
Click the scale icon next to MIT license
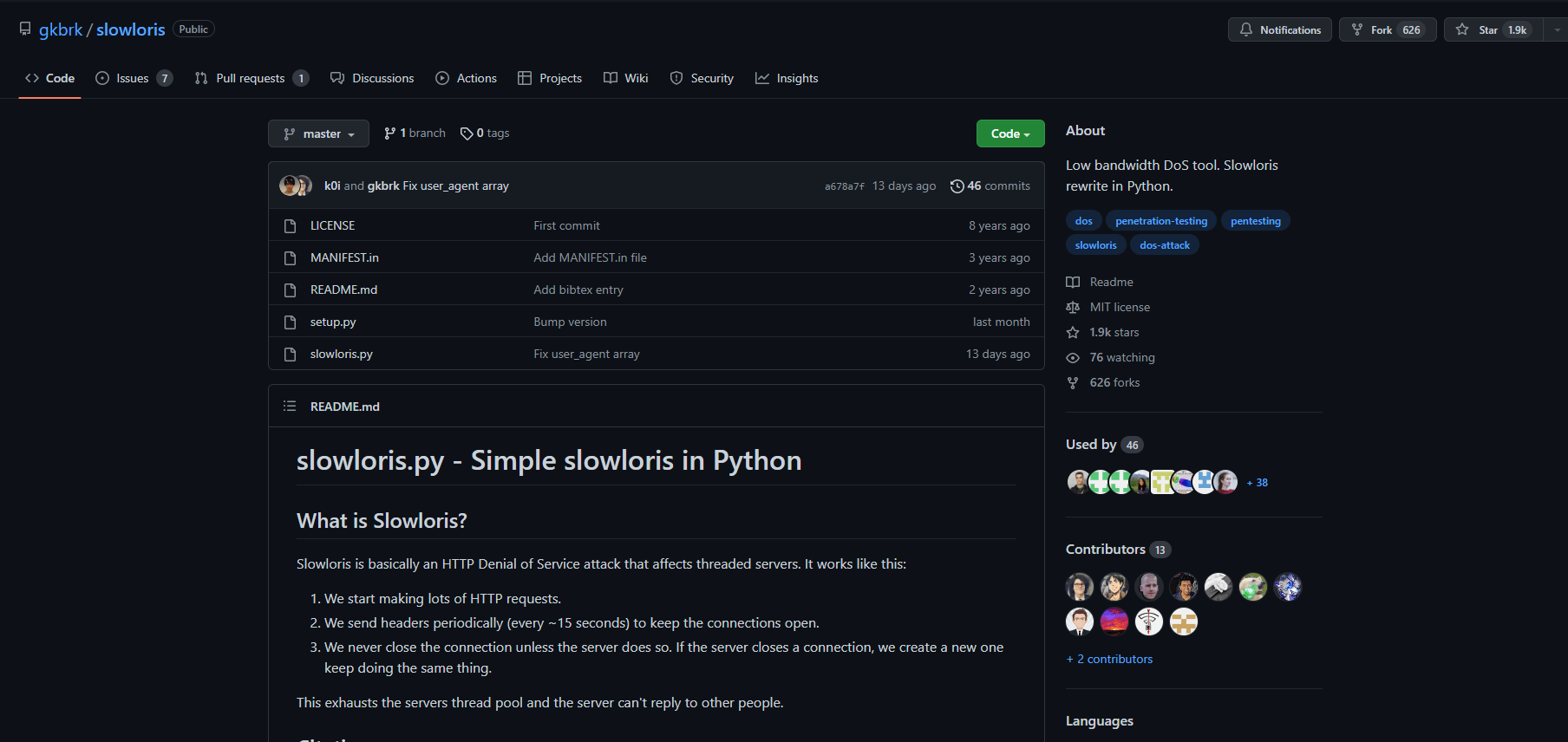click(x=1073, y=307)
